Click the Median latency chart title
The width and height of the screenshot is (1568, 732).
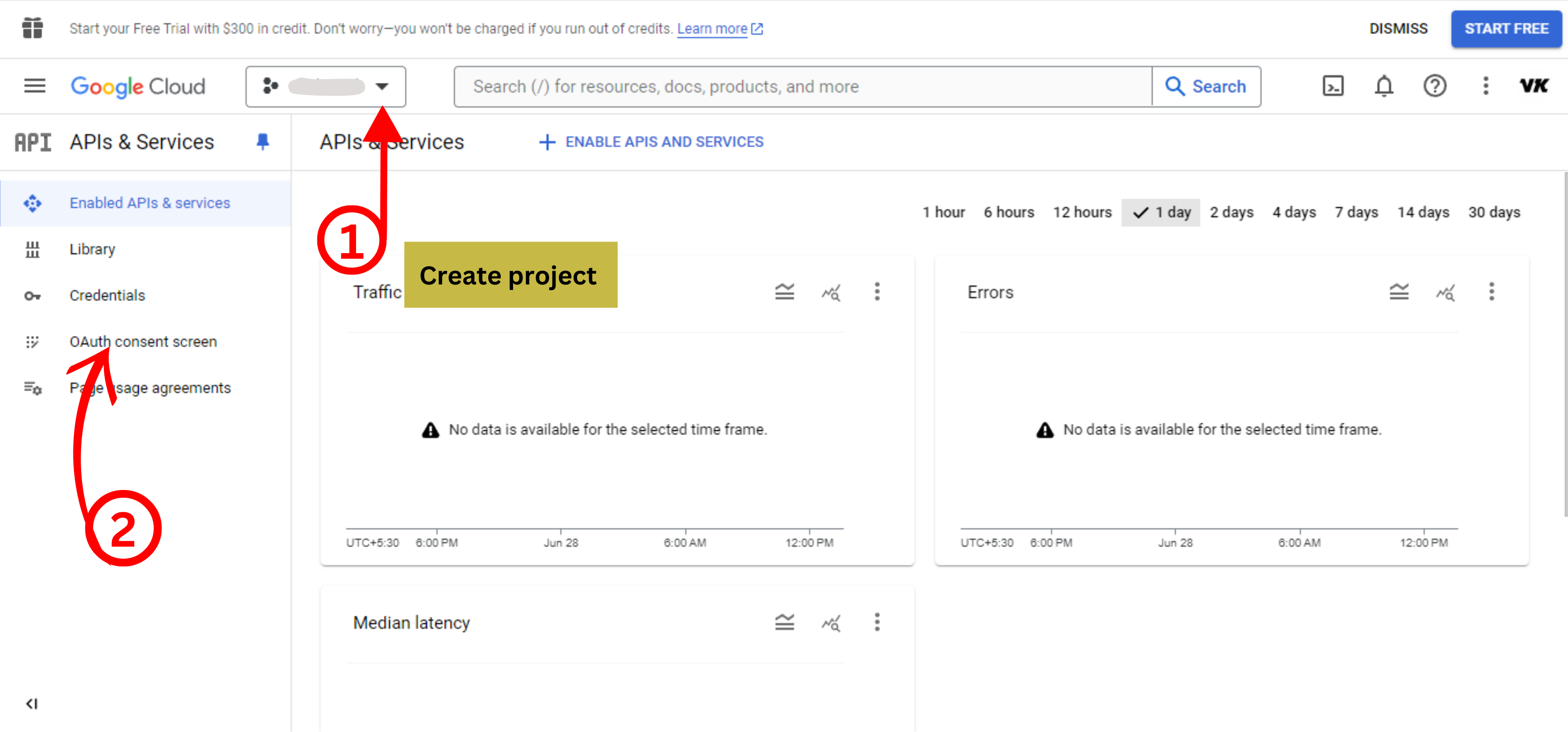[x=411, y=623]
